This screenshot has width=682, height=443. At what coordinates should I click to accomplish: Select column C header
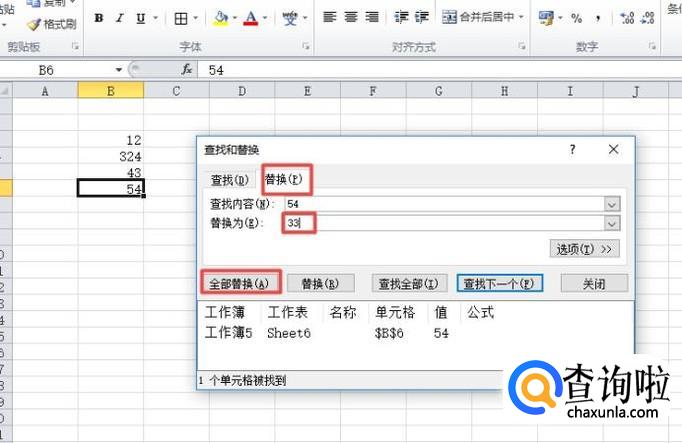coord(176,91)
